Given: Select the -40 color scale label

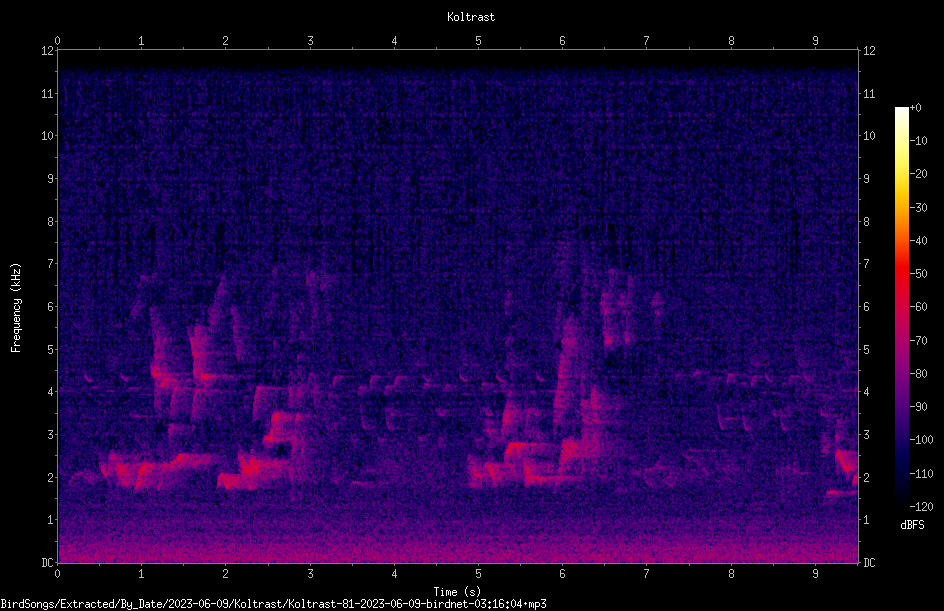Looking at the screenshot, I should 919,241.
